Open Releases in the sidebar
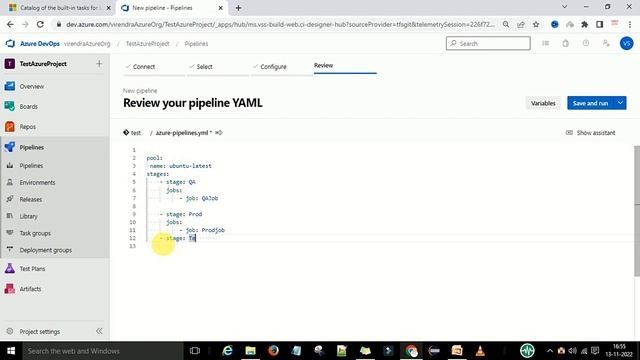 pyautogui.click(x=31, y=199)
